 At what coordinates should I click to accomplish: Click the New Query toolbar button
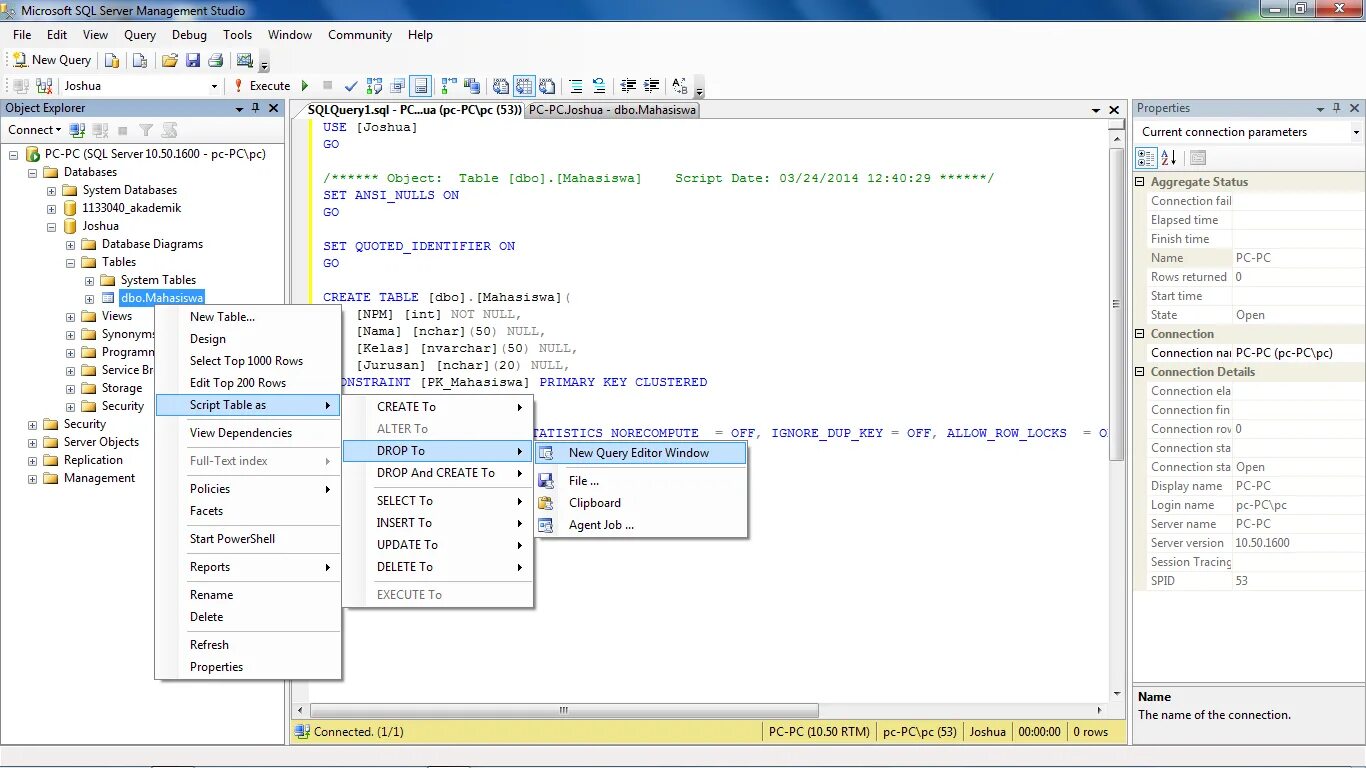(52, 60)
